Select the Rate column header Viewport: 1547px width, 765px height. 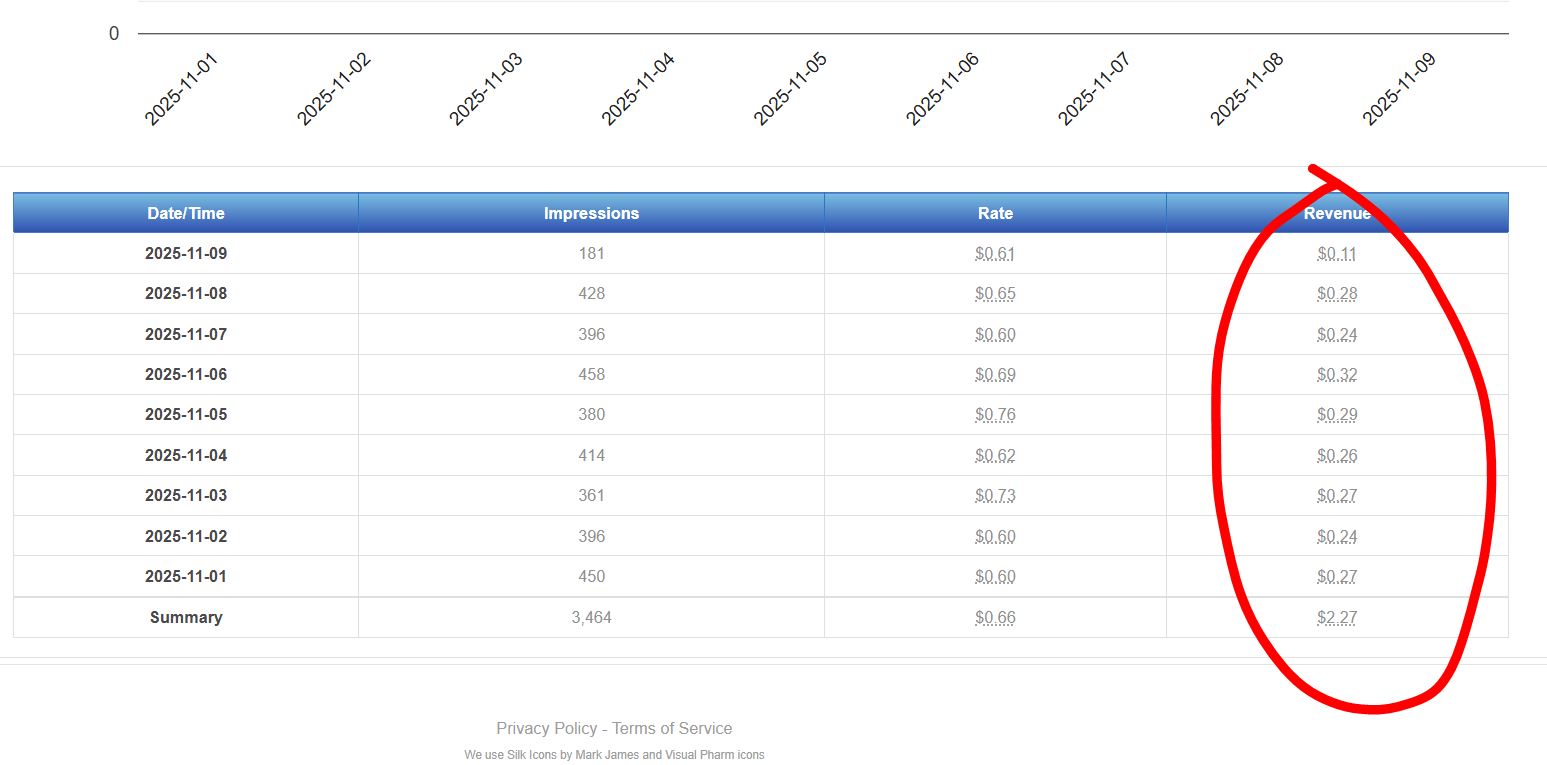click(x=995, y=213)
